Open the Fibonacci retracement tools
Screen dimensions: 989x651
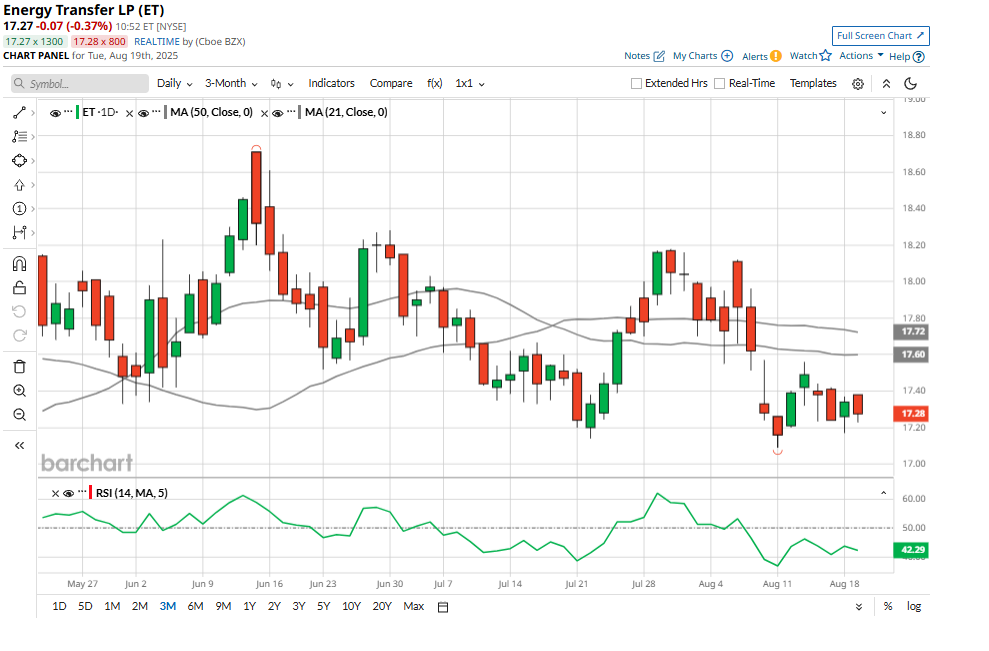tap(19, 136)
